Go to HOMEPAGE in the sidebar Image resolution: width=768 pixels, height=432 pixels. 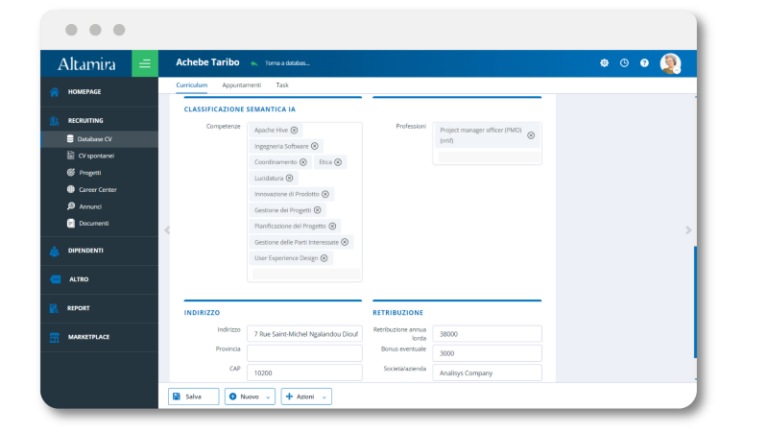coord(84,92)
